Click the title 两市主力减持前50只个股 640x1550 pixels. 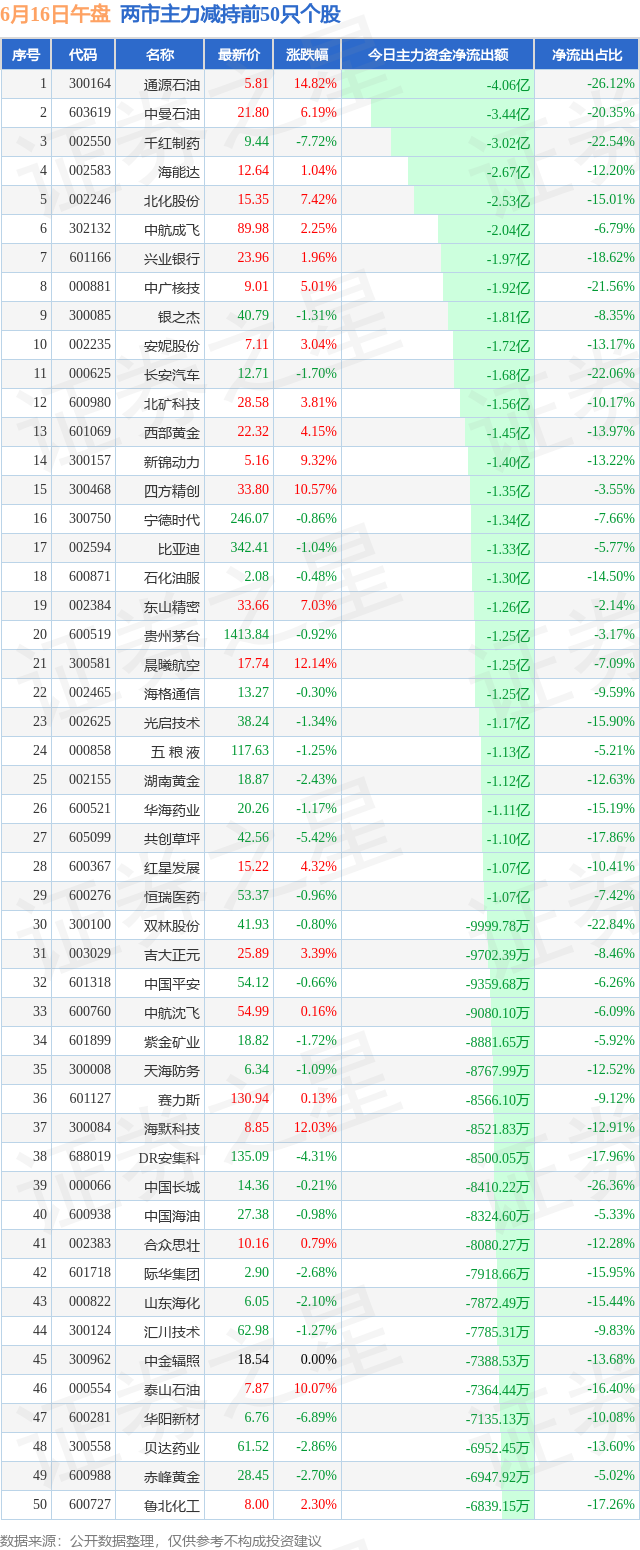tap(230, 15)
